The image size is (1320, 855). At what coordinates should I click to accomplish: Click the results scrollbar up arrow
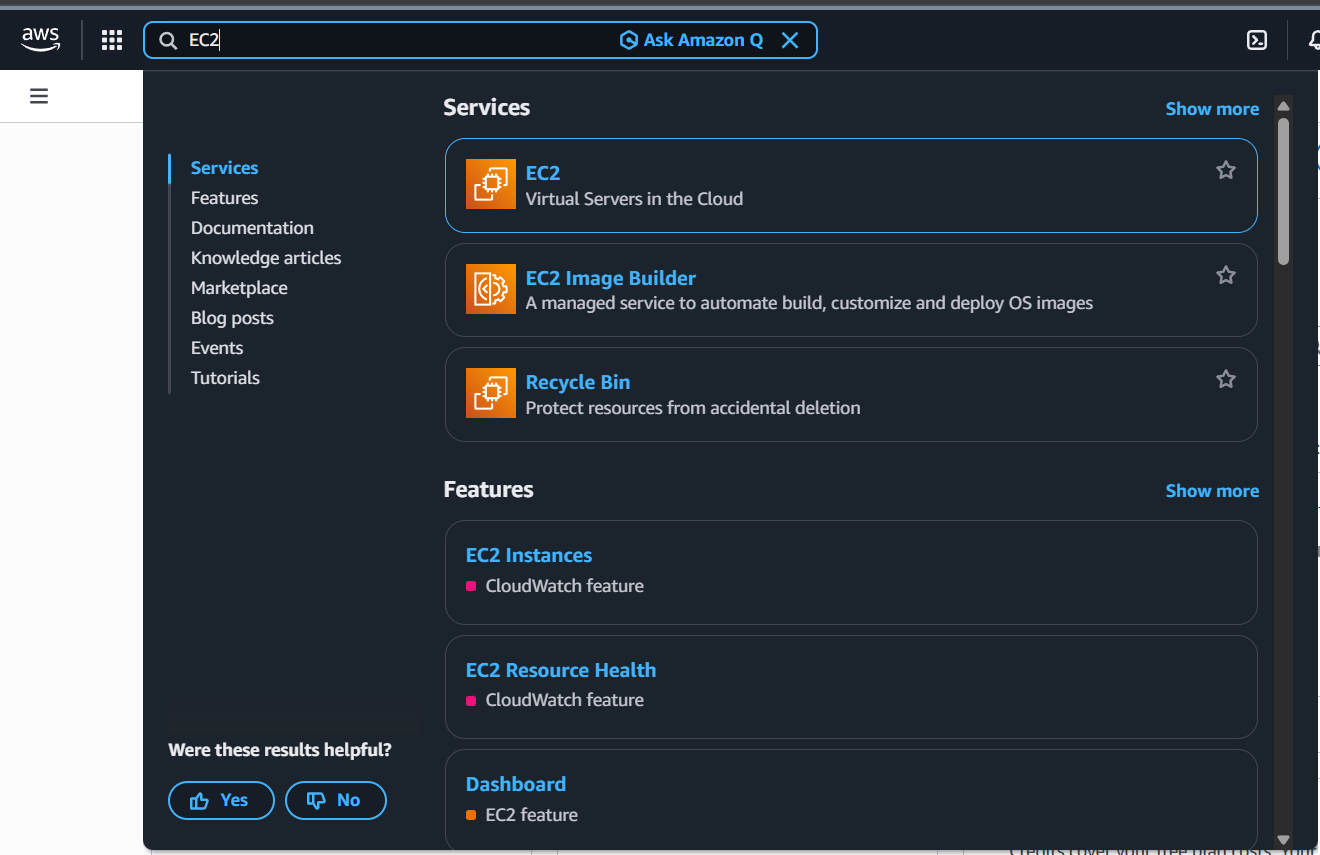pos(1284,106)
